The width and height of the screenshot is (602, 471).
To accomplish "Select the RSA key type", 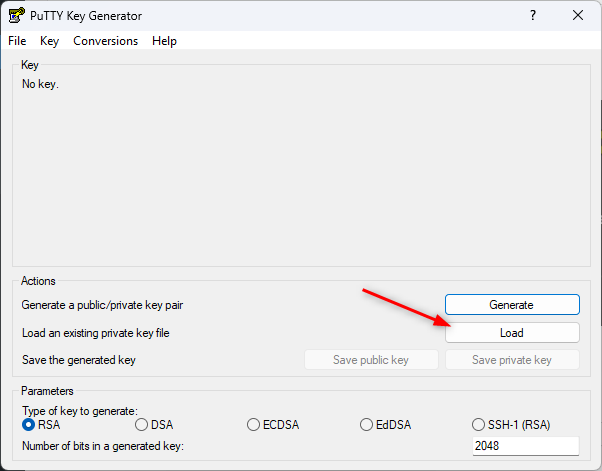I will [x=41, y=425].
